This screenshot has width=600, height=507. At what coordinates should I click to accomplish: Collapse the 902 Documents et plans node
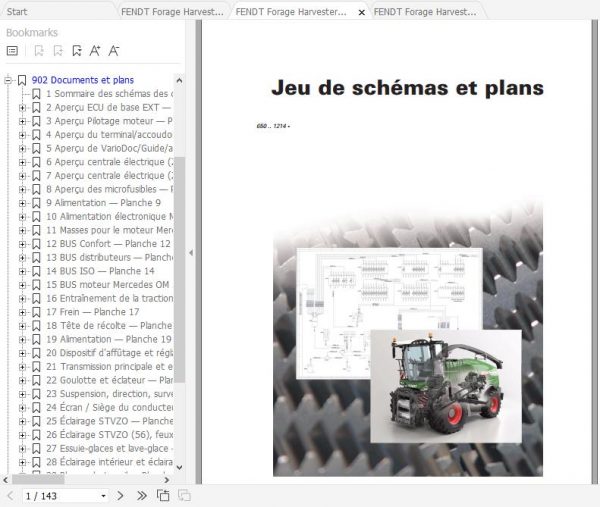pos(8,80)
